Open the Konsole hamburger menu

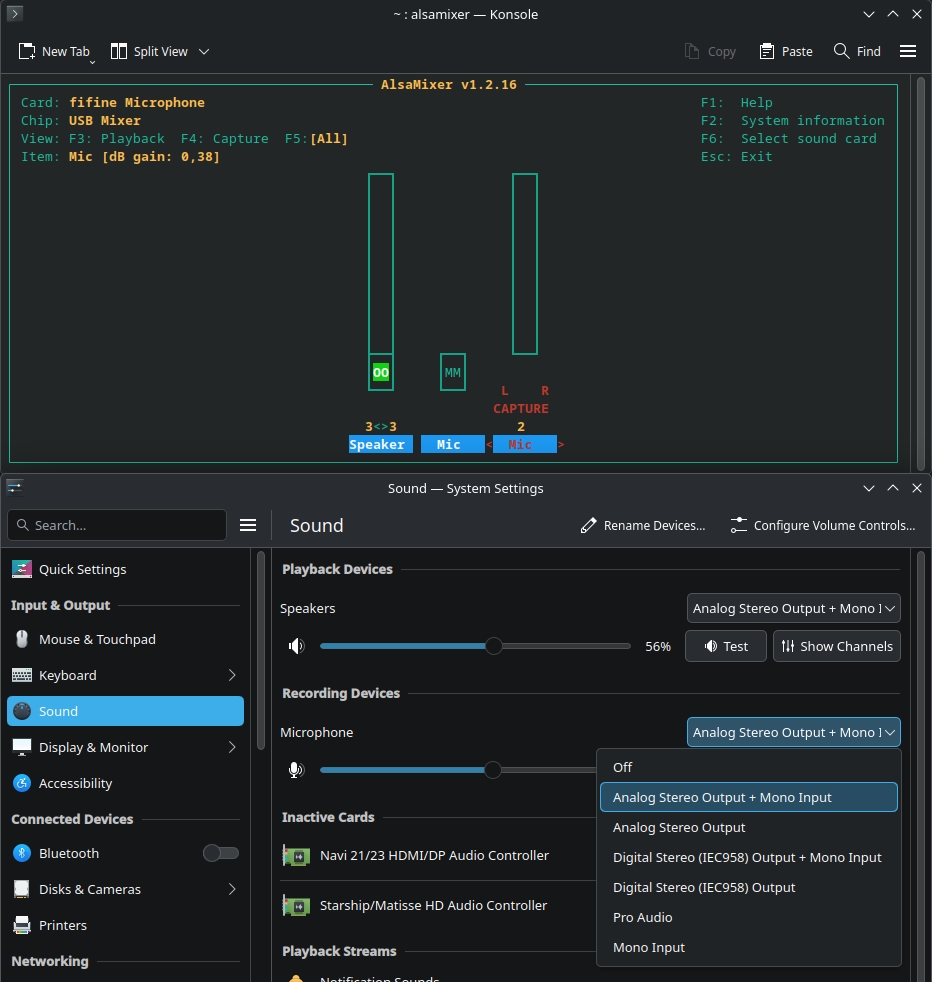[908, 51]
